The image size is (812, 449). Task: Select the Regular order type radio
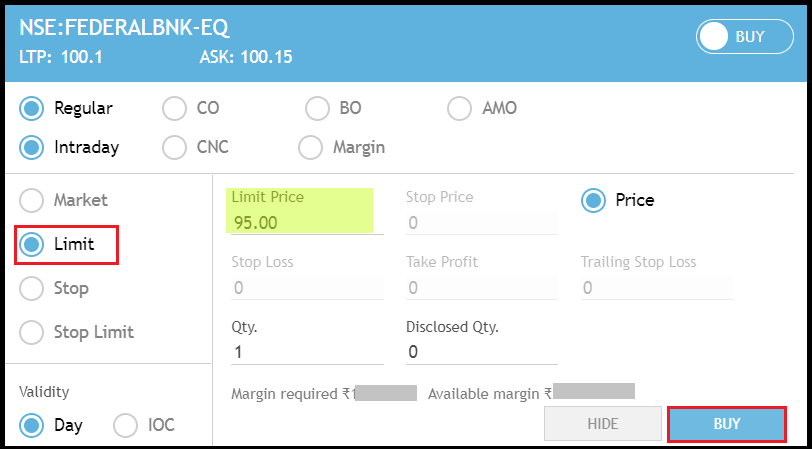(x=32, y=108)
